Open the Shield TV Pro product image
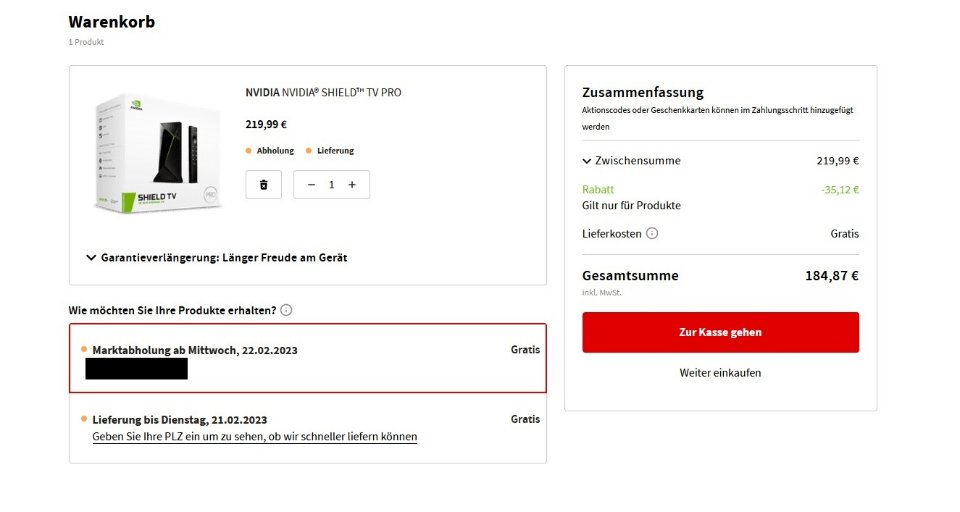Viewport: 960px width, 512px height. coord(158,153)
